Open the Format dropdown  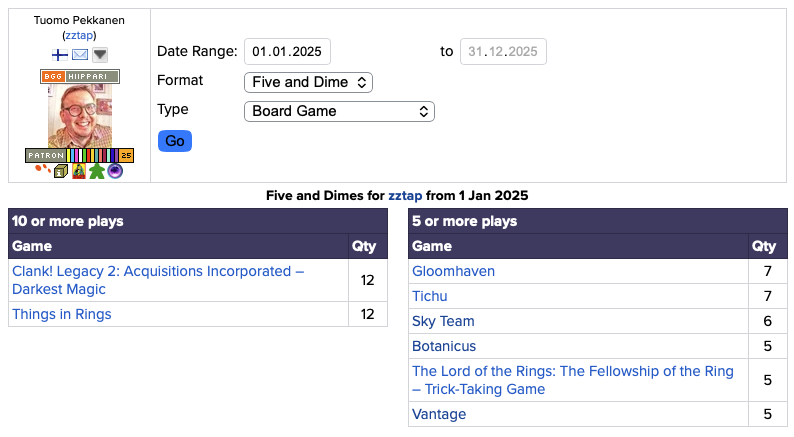click(308, 82)
